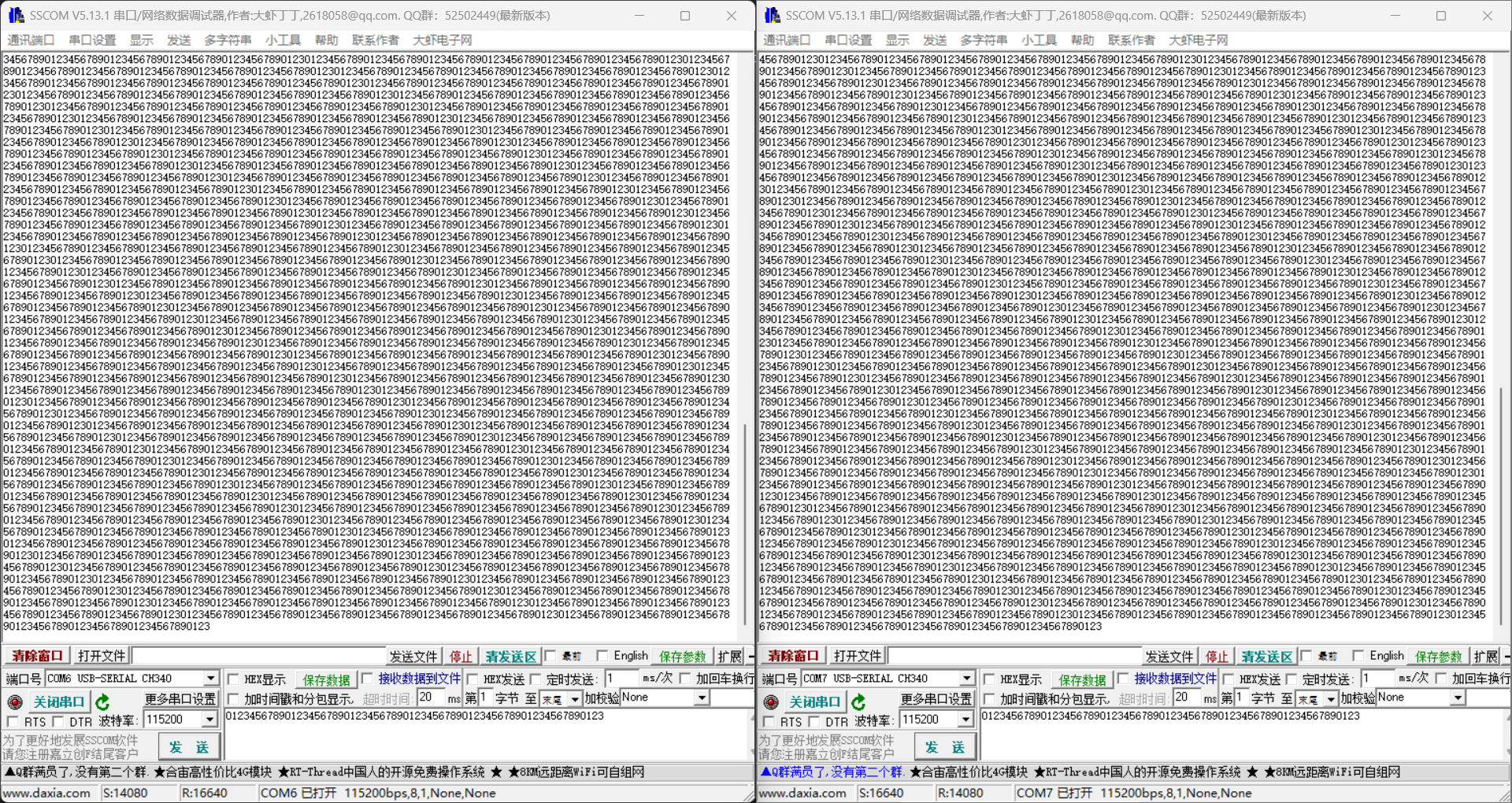Click the SSCOM title bar icon of right window
Viewport: 1512px width, 803px height.
coord(772,15)
